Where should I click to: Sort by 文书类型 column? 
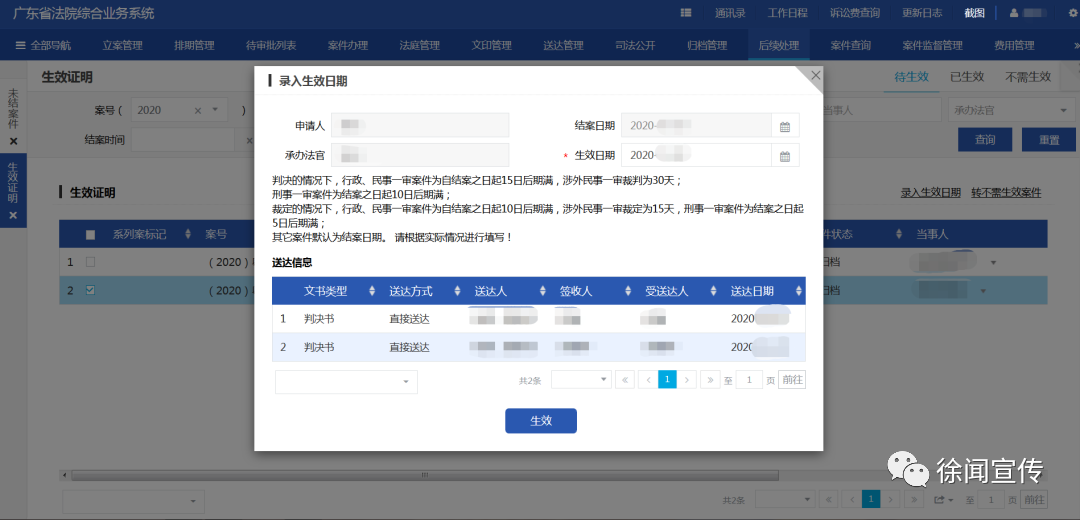coord(372,291)
